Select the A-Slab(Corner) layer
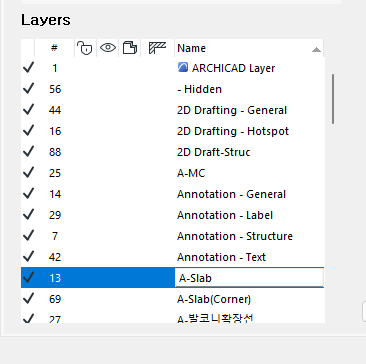Screen dimensions: 366x364 (214, 299)
